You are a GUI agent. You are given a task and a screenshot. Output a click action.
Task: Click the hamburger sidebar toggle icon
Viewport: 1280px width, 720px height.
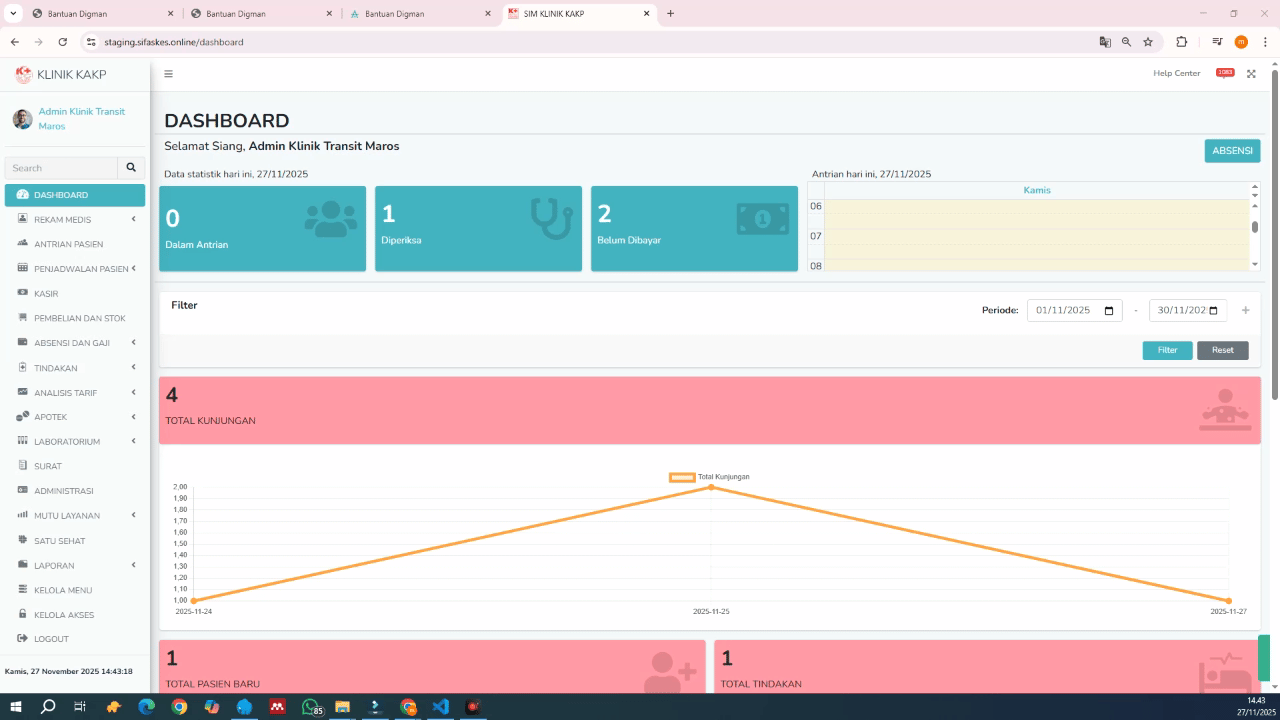click(x=168, y=74)
